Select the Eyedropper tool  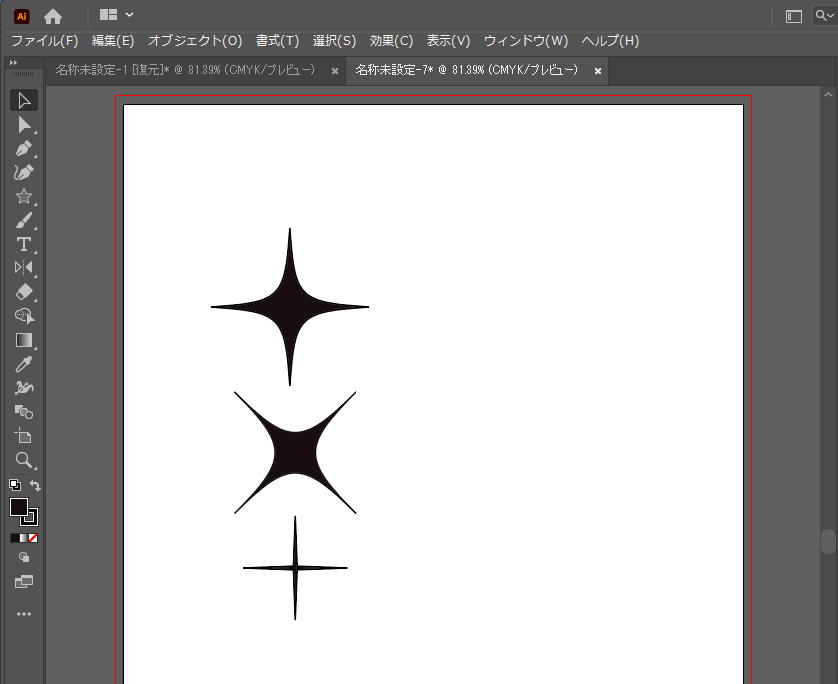(22, 364)
